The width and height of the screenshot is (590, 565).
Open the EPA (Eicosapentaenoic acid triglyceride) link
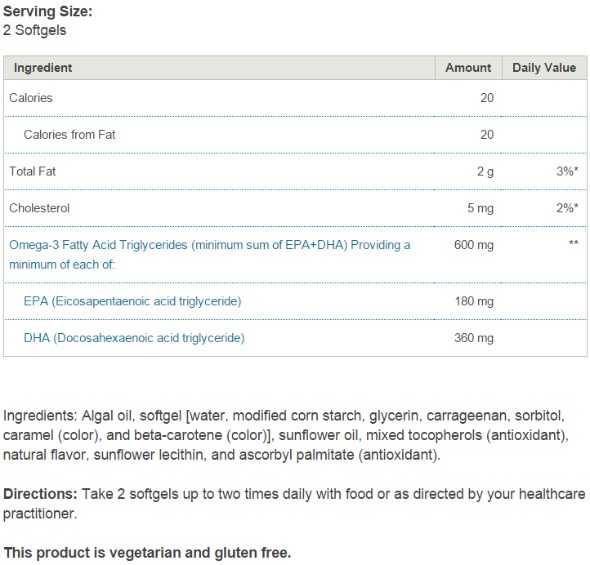coord(132,301)
